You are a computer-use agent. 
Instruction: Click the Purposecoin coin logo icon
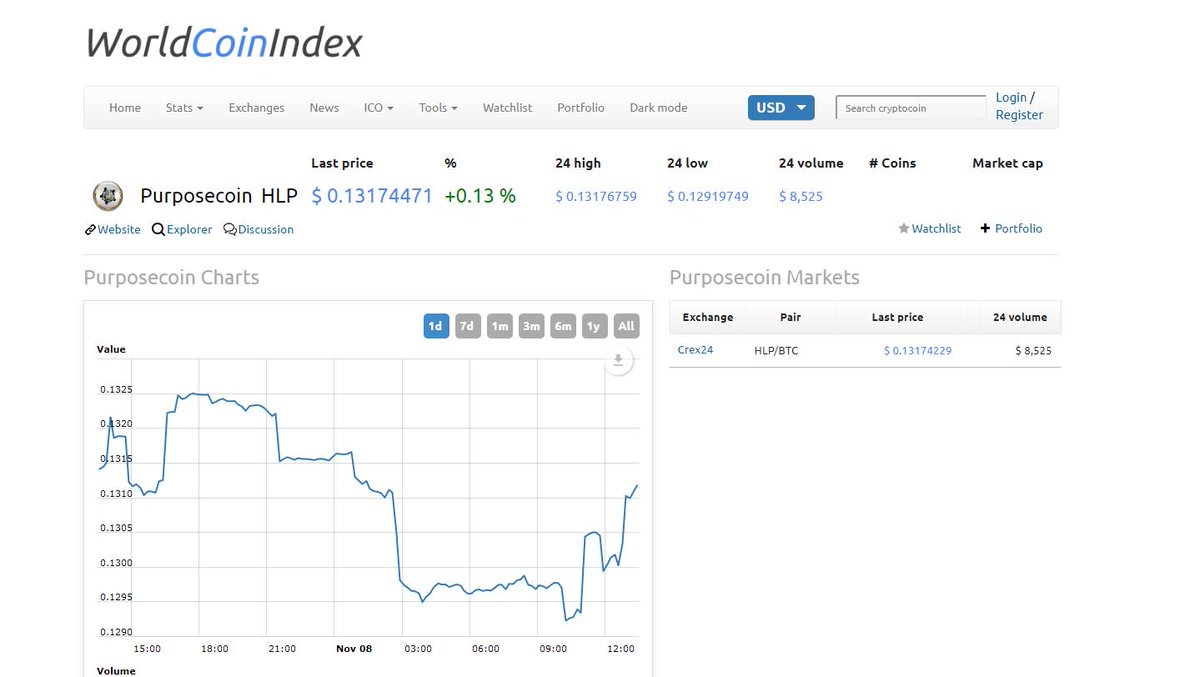tap(107, 196)
